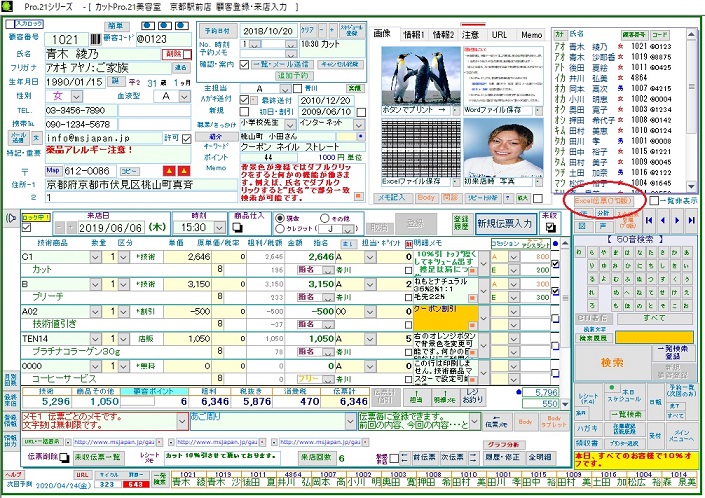Screen dimensions: 705x498
Task: Click the 伝票削除 stacked-box icon
Action: (64, 457)
